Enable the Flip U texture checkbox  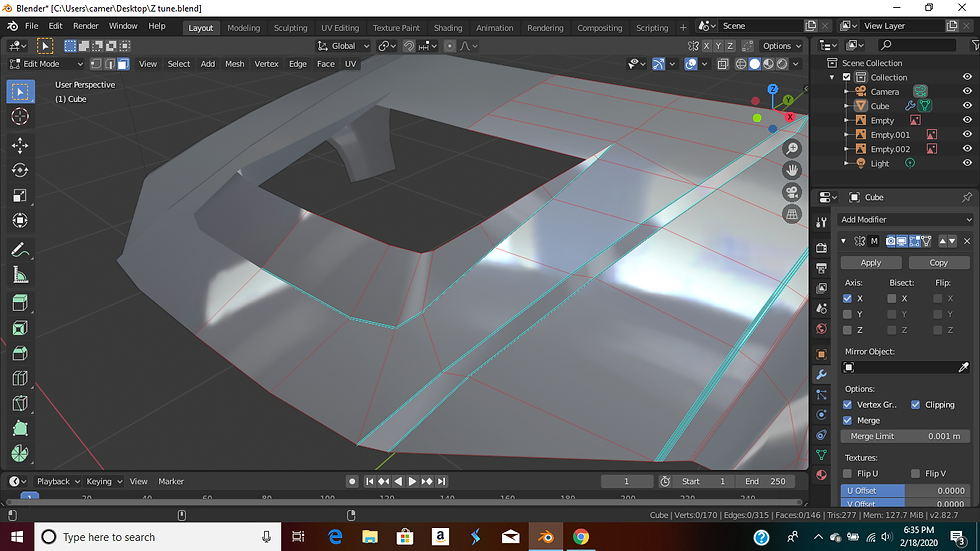(848, 474)
